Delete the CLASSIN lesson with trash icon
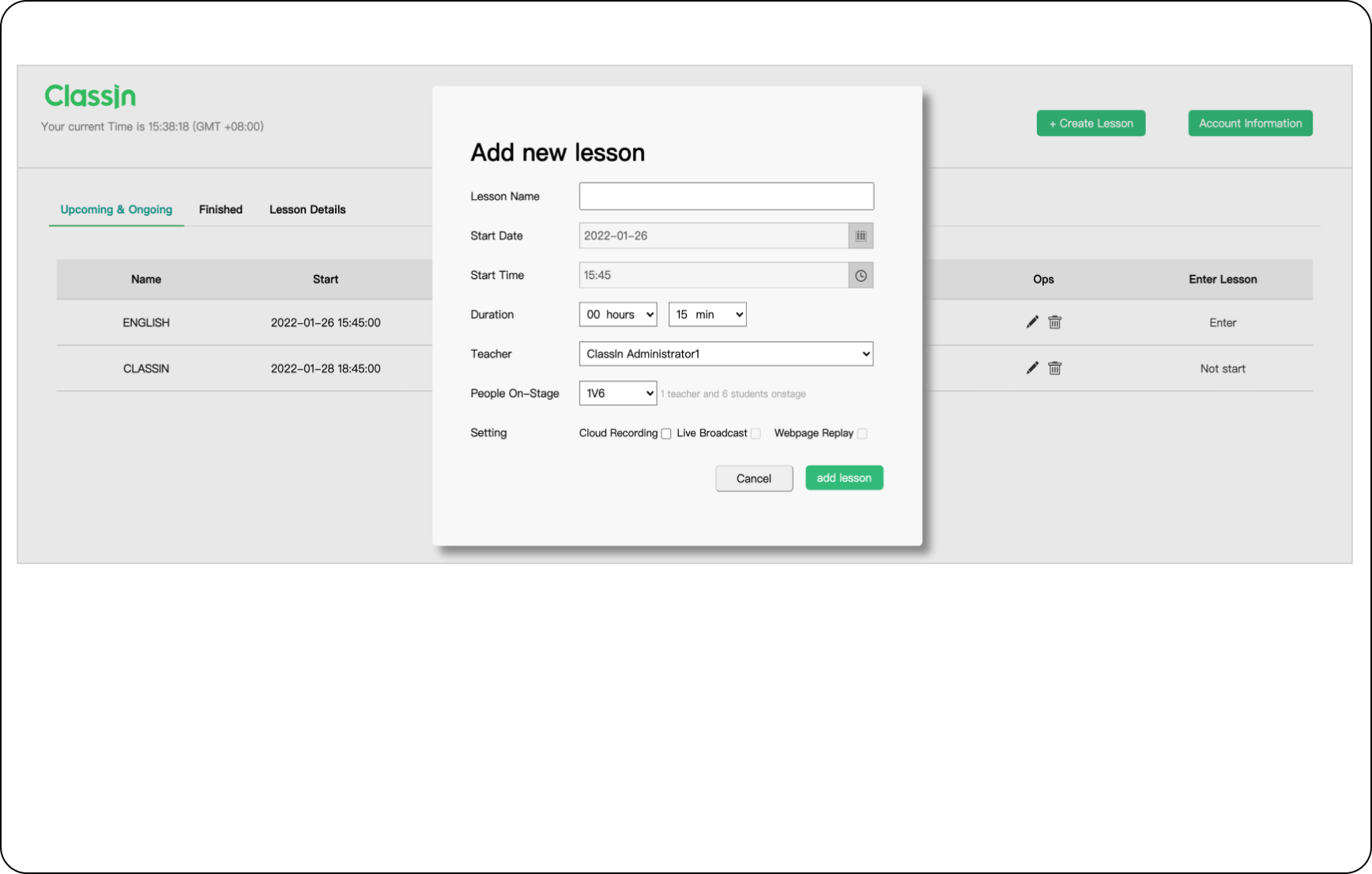 pos(1055,367)
